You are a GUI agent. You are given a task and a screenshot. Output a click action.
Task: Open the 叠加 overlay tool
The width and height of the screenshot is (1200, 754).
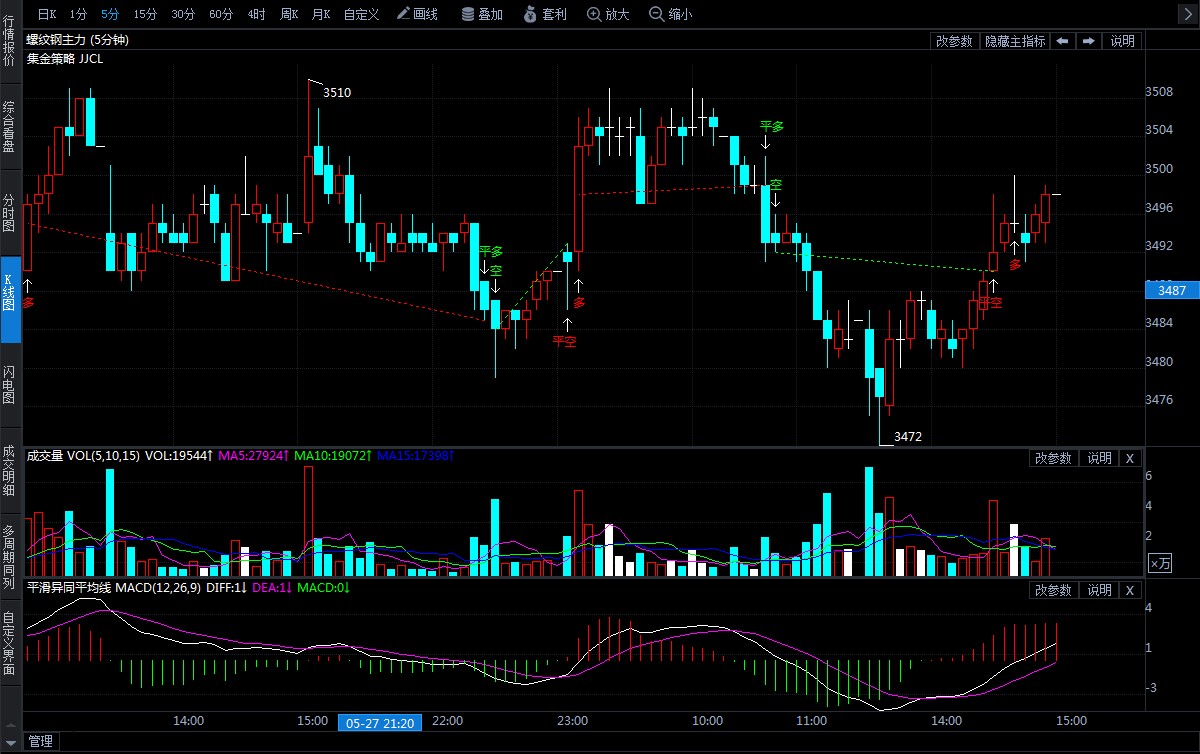tap(482, 14)
